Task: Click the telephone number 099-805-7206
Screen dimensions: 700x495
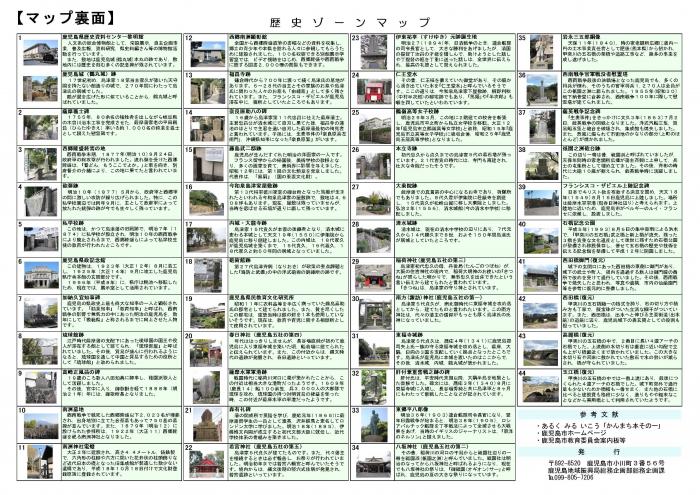Action: pos(571,477)
